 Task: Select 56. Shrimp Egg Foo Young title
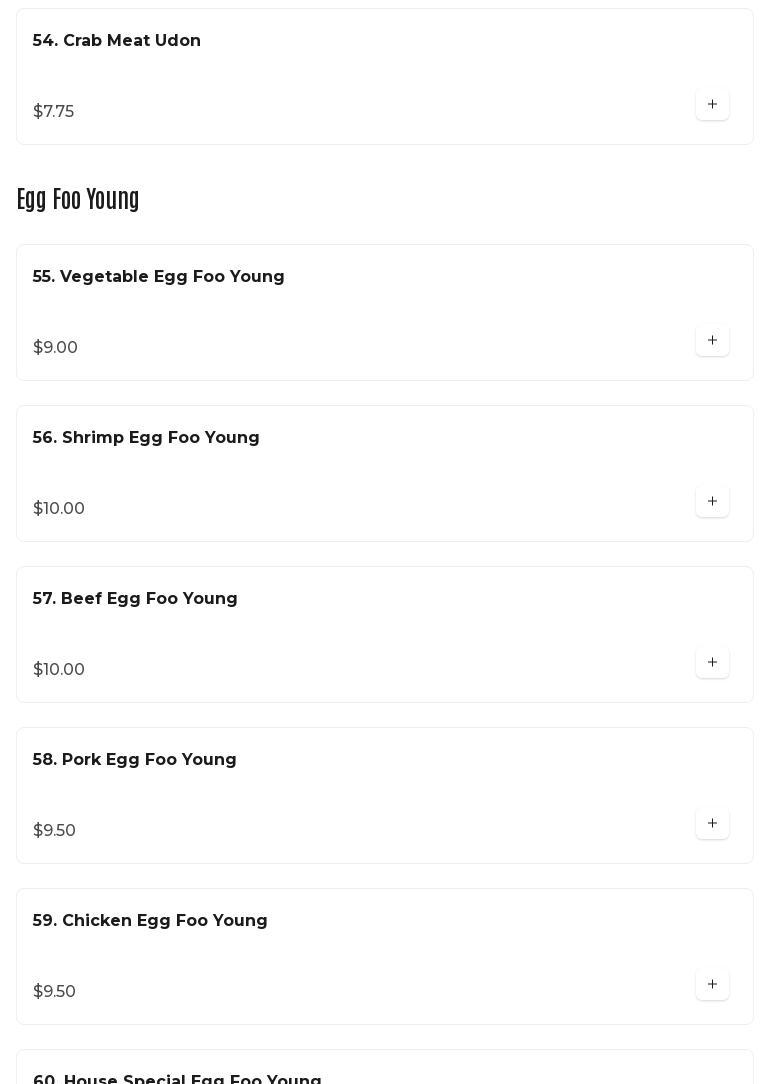tap(146, 438)
